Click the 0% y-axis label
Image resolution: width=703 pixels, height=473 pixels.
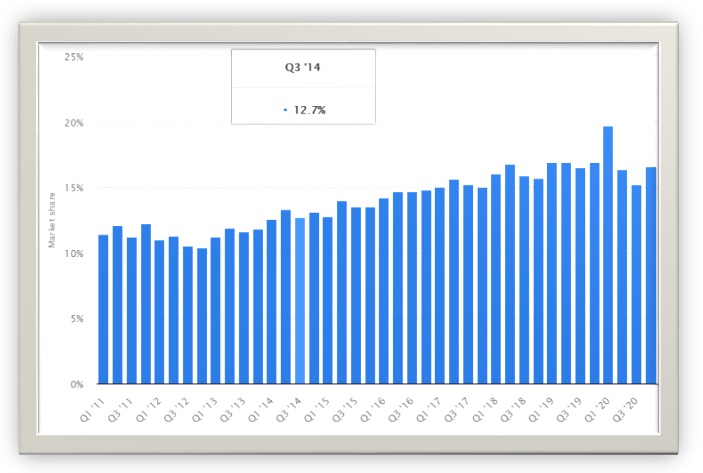[x=76, y=384]
